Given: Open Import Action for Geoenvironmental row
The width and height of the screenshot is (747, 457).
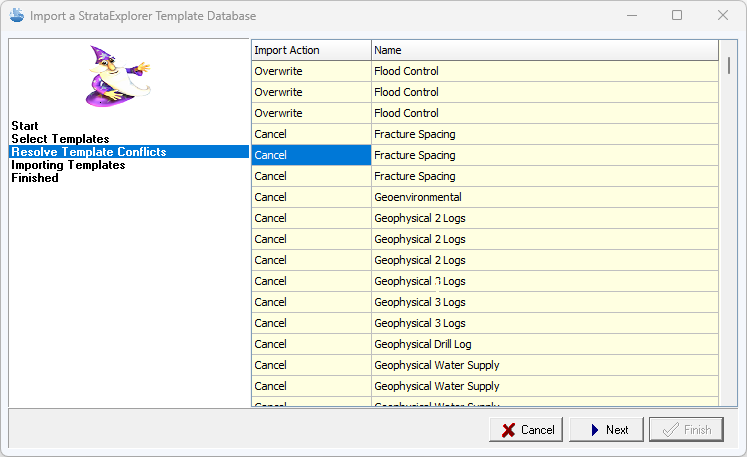Looking at the screenshot, I should coord(310,197).
